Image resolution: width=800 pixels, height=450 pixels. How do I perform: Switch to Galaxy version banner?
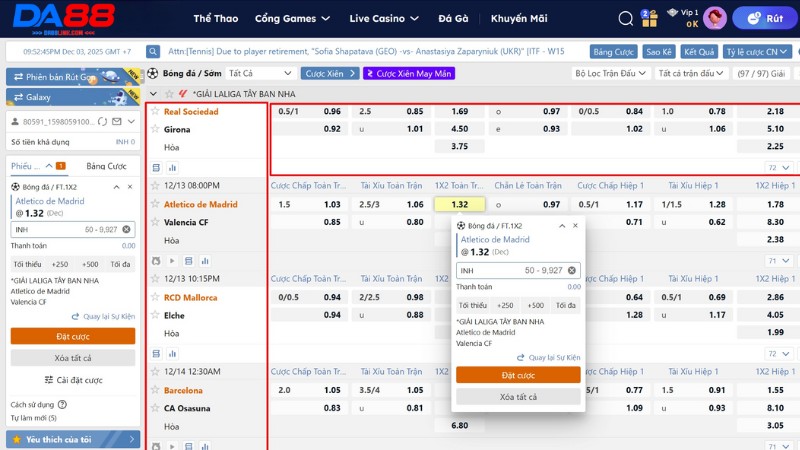coord(72,97)
